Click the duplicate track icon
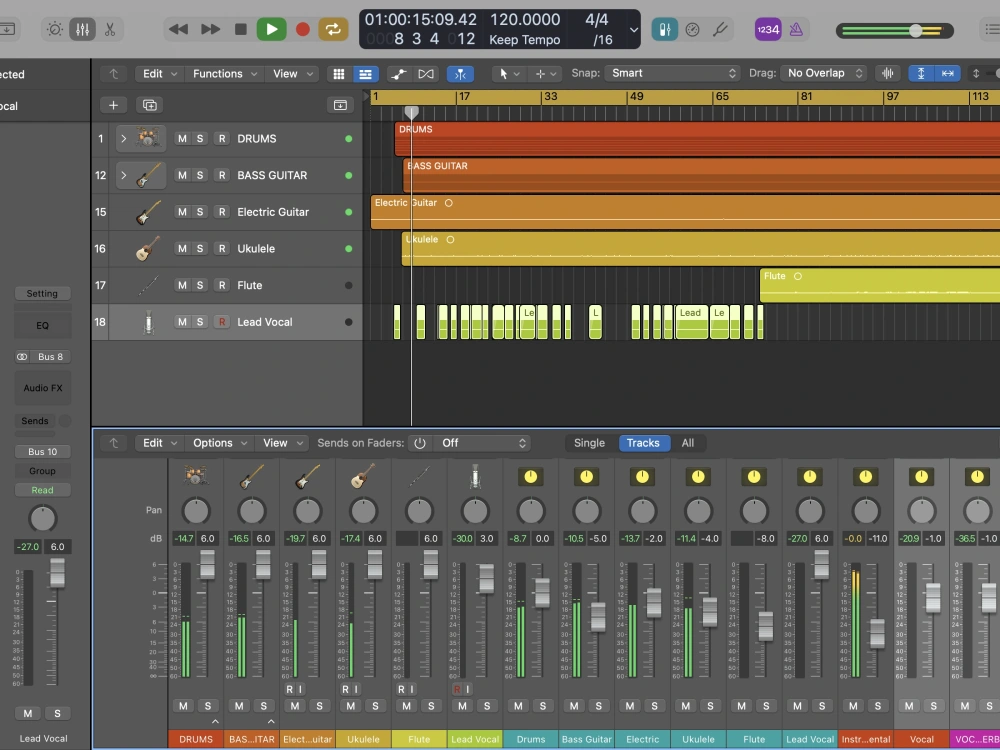 click(x=150, y=105)
